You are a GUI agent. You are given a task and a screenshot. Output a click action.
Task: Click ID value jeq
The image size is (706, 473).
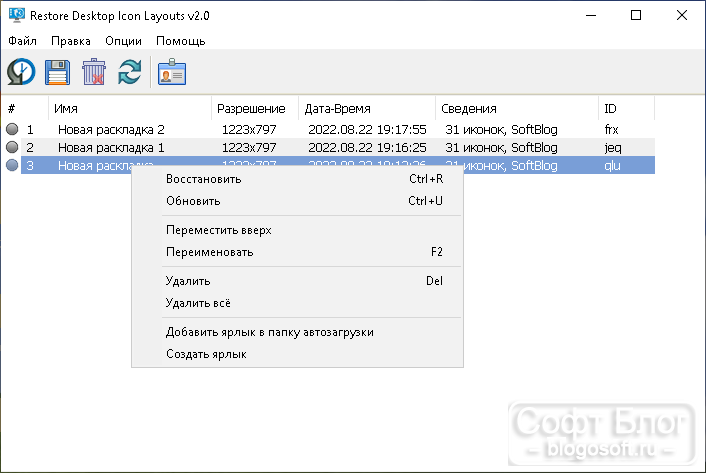[x=613, y=148]
